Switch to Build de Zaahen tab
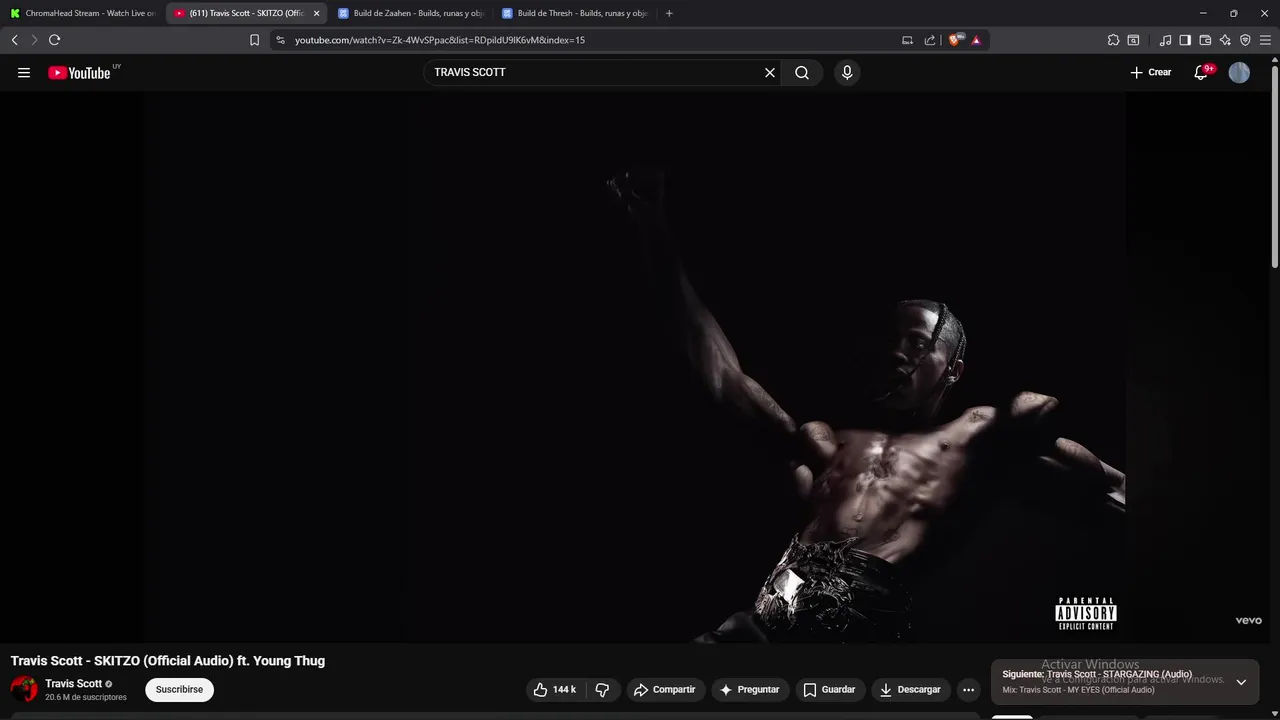 pos(409,13)
